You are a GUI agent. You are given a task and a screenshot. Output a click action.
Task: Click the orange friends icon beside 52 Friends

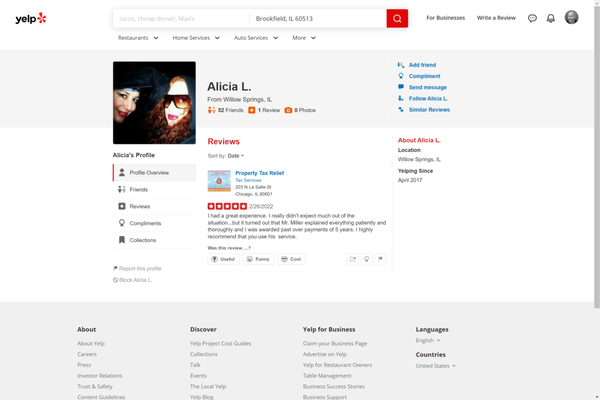click(x=212, y=110)
